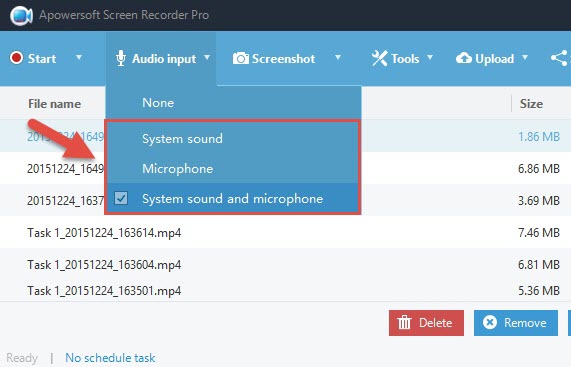Screen dimensions: 571x367
Task: Open the No schedule task link
Action: (x=110, y=358)
